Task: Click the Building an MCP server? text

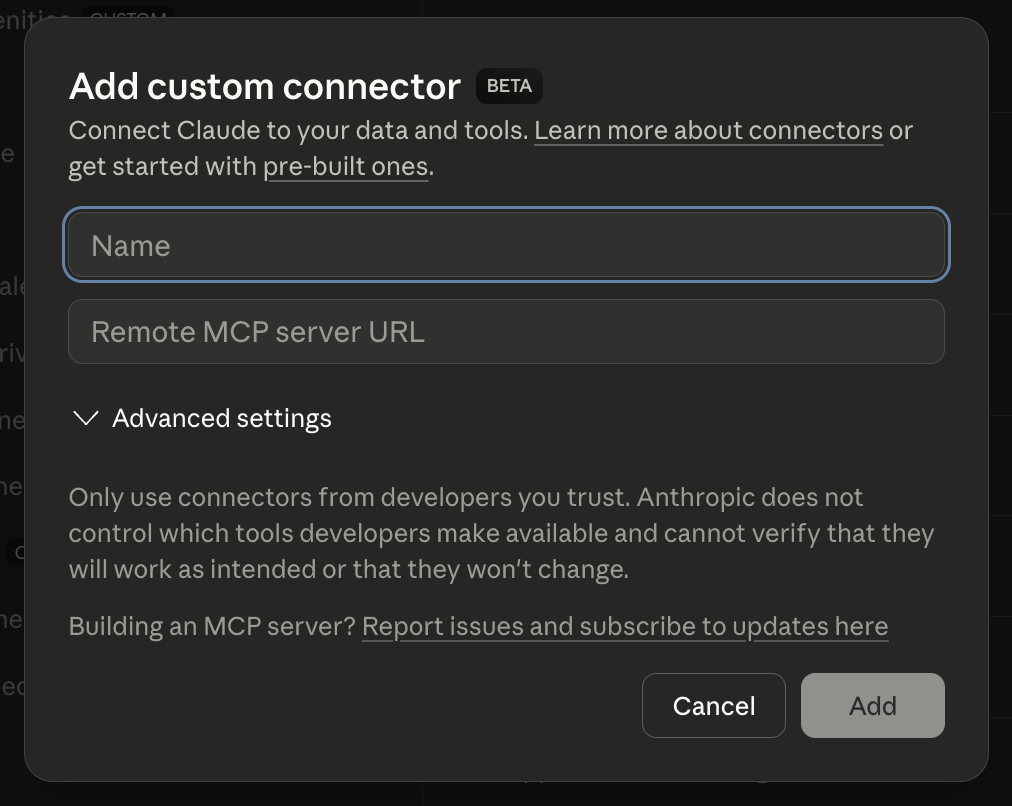Action: [212, 627]
